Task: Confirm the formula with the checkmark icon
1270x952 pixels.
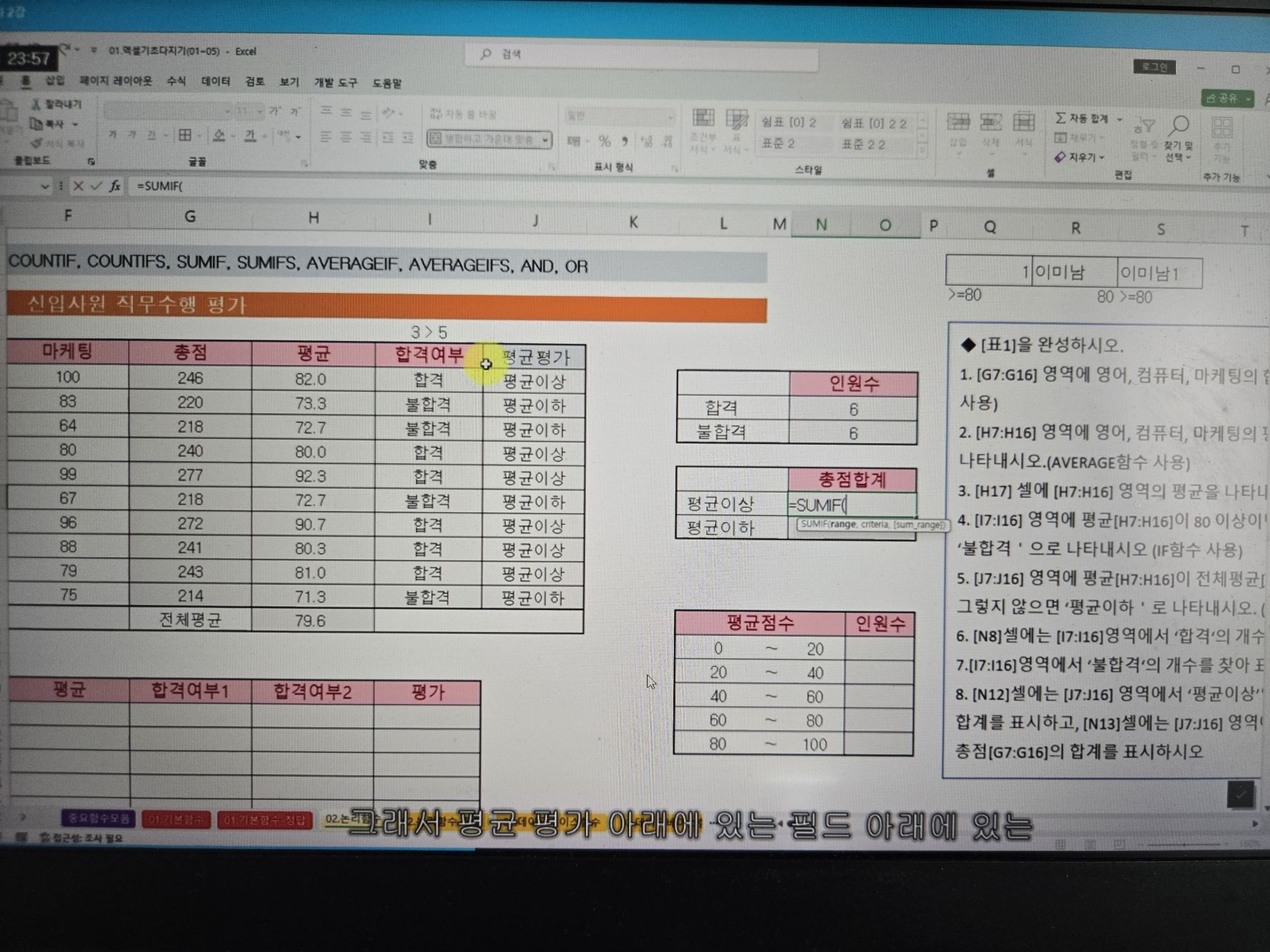Action: [x=97, y=186]
